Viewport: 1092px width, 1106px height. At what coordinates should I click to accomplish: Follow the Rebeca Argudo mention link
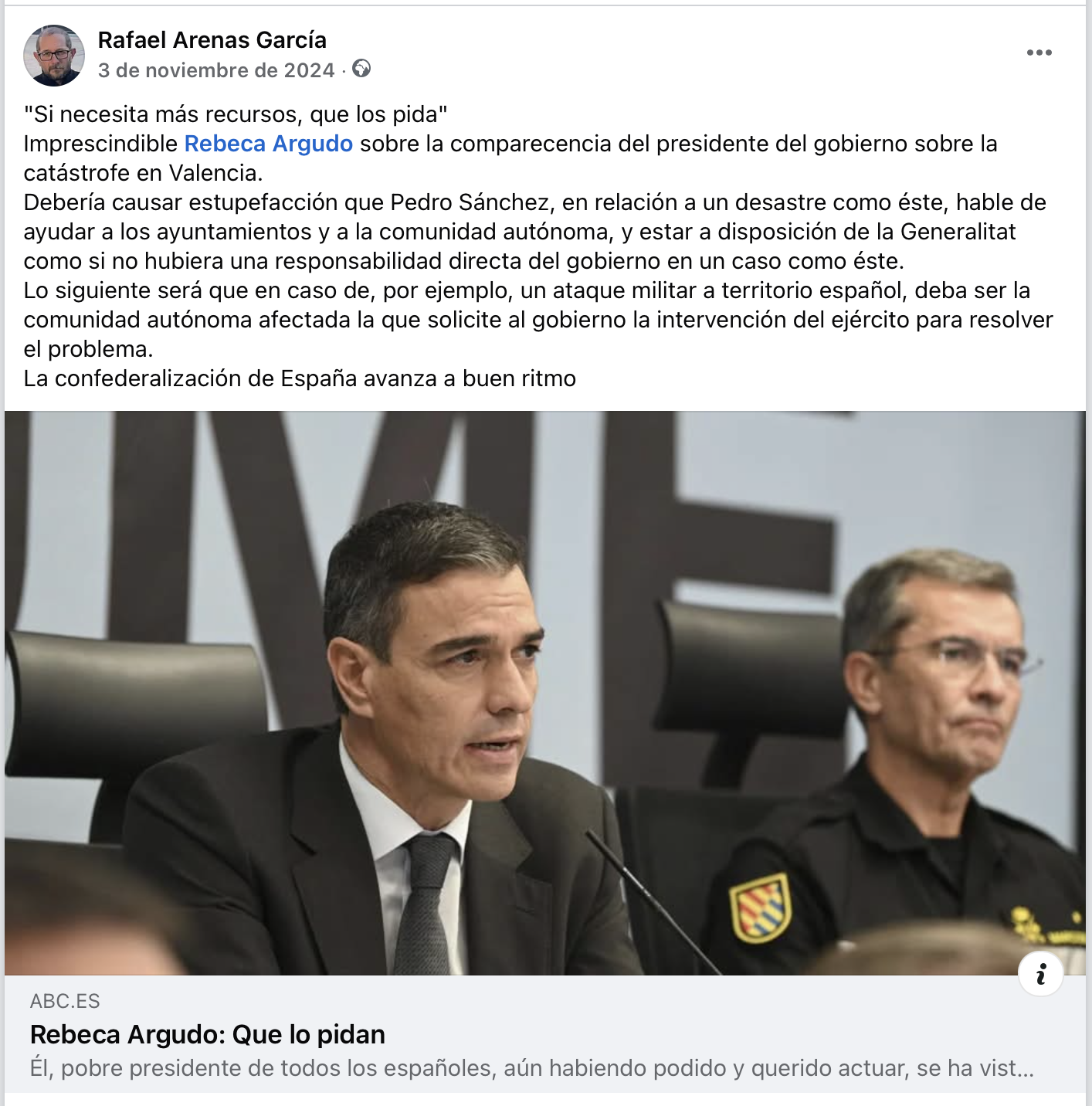(x=269, y=144)
